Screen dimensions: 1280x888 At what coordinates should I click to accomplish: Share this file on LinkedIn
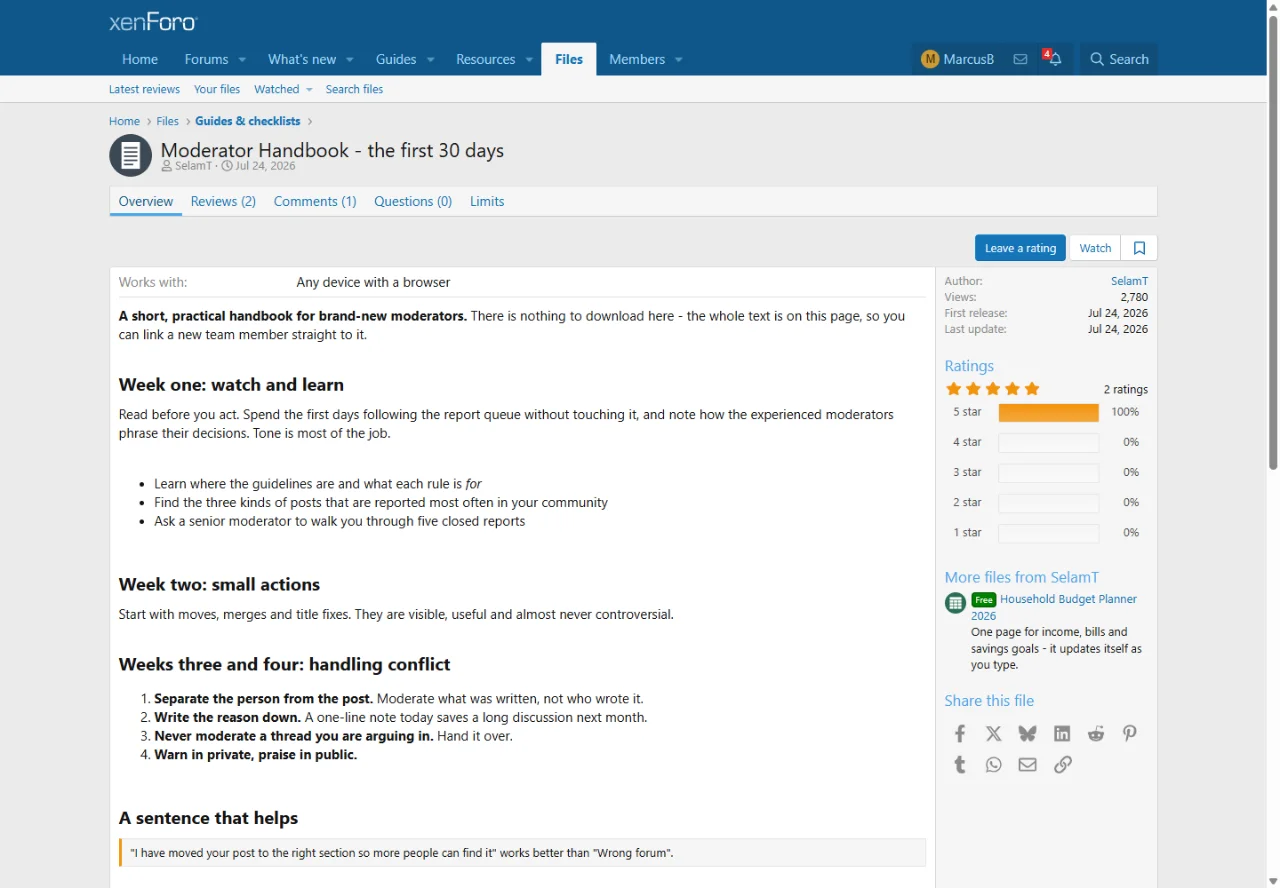(x=1062, y=734)
